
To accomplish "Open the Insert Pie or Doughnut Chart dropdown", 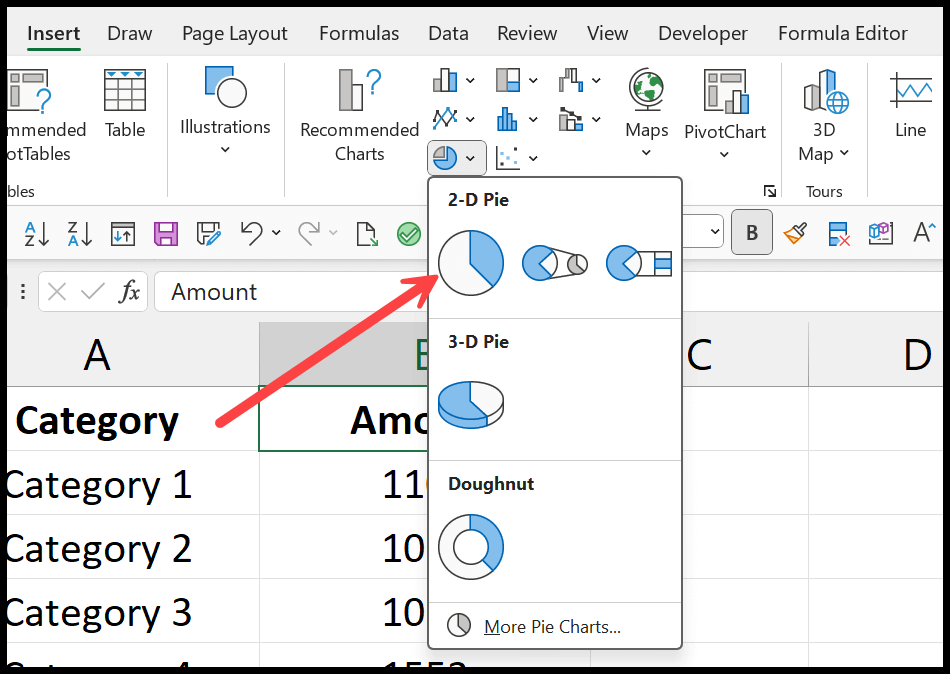I will (456, 158).
